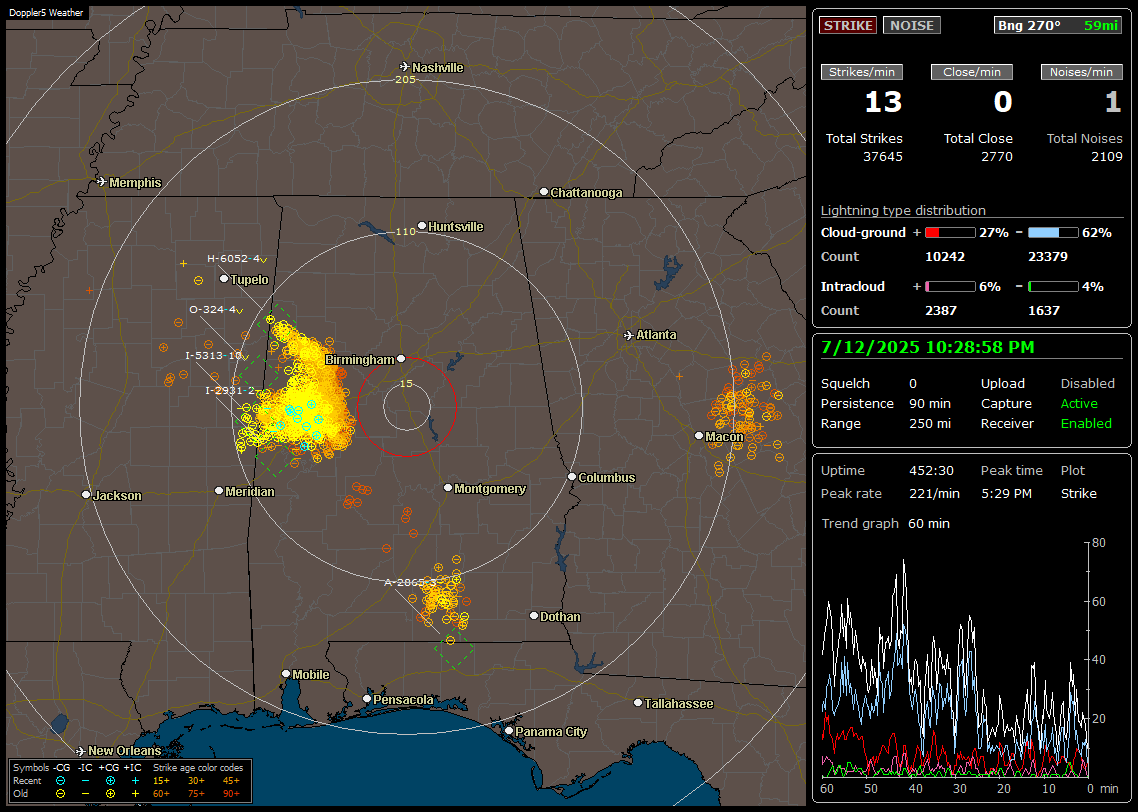Click the Birmingham city marker

click(x=401, y=358)
